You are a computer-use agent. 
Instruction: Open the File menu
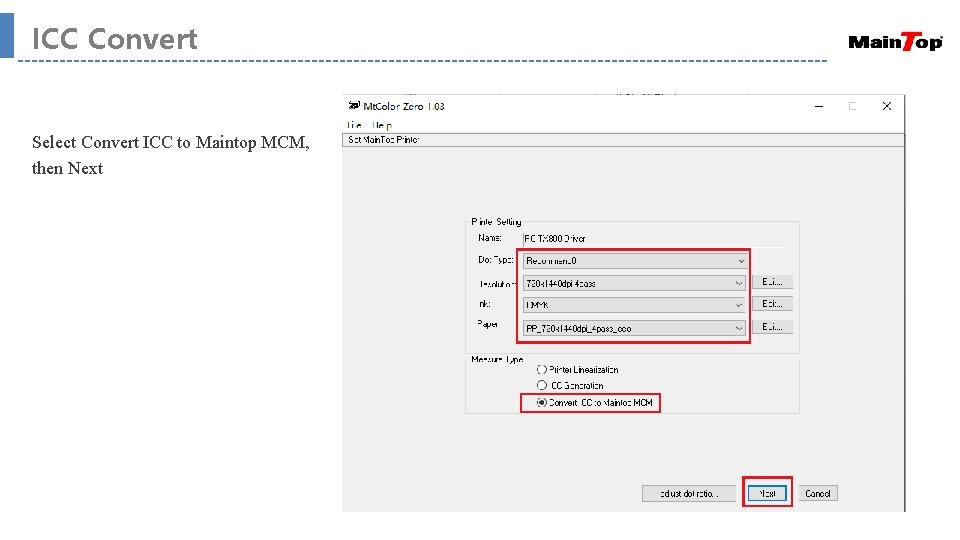pyautogui.click(x=354, y=126)
